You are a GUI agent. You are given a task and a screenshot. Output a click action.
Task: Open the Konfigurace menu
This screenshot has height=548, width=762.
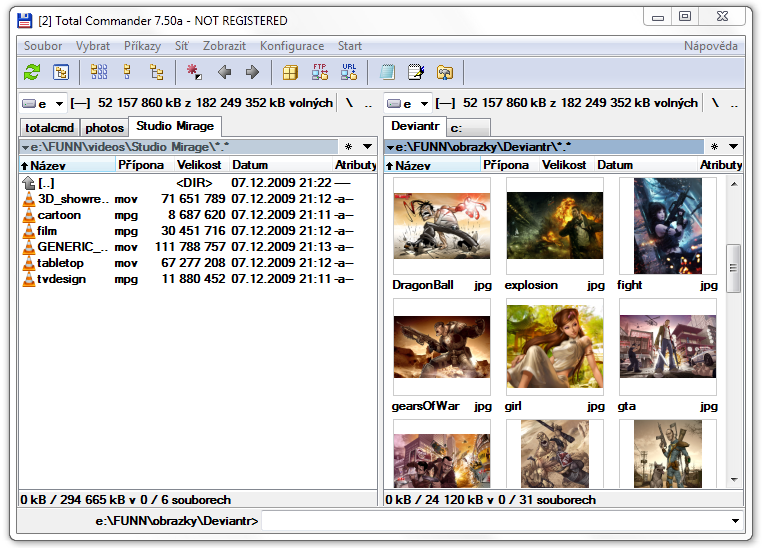[292, 46]
